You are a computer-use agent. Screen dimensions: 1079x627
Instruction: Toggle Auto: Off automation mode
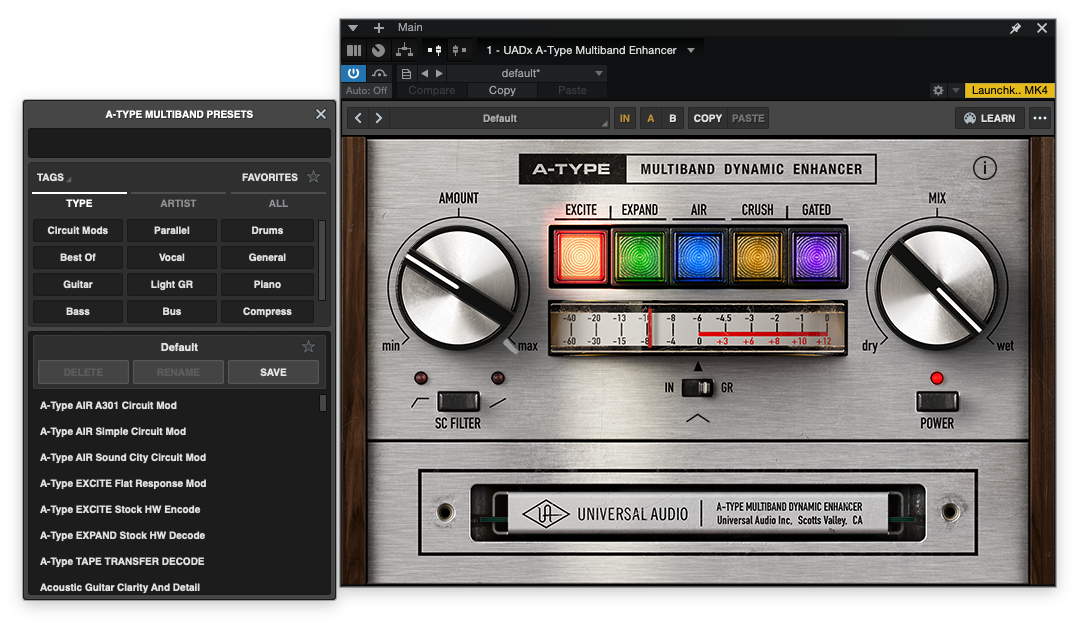click(x=366, y=90)
